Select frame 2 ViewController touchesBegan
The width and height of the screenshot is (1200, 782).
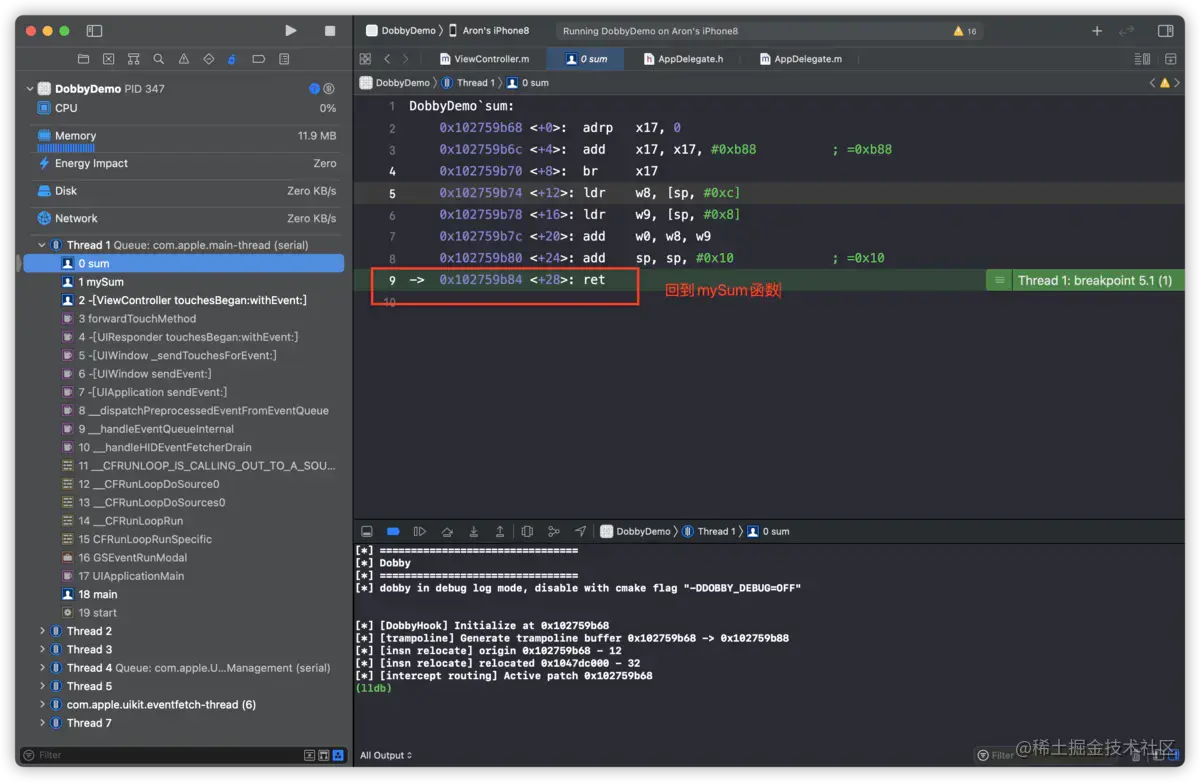186,300
